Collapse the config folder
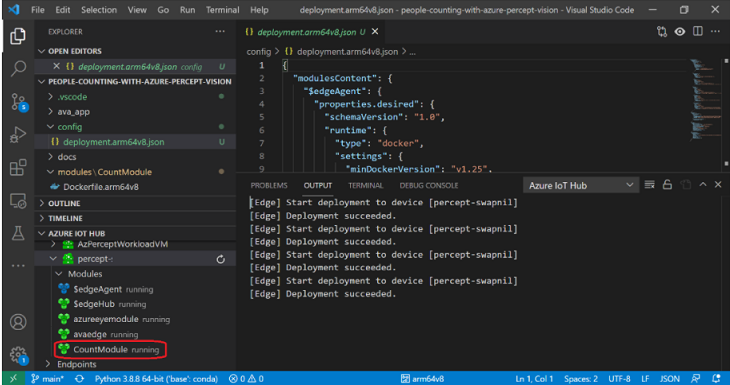Image resolution: width=730 pixels, height=385 pixels. [51, 127]
